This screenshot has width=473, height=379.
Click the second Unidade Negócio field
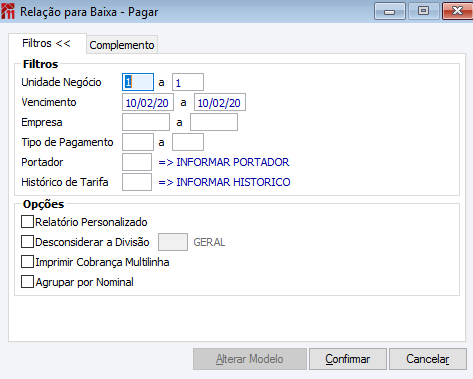click(x=188, y=82)
